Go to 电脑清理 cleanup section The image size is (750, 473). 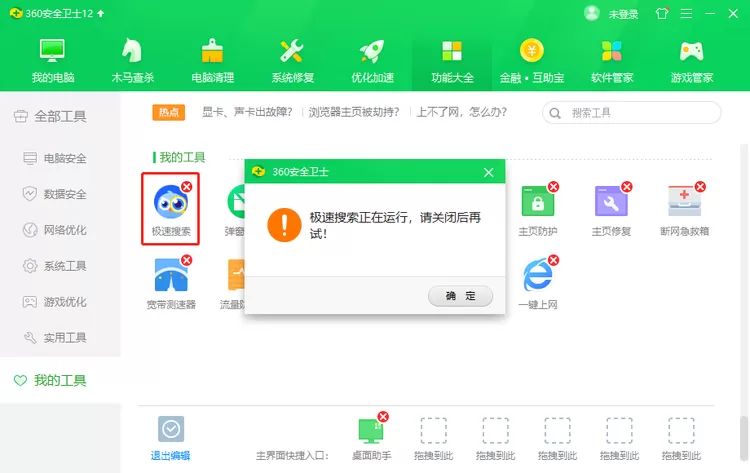[212, 61]
